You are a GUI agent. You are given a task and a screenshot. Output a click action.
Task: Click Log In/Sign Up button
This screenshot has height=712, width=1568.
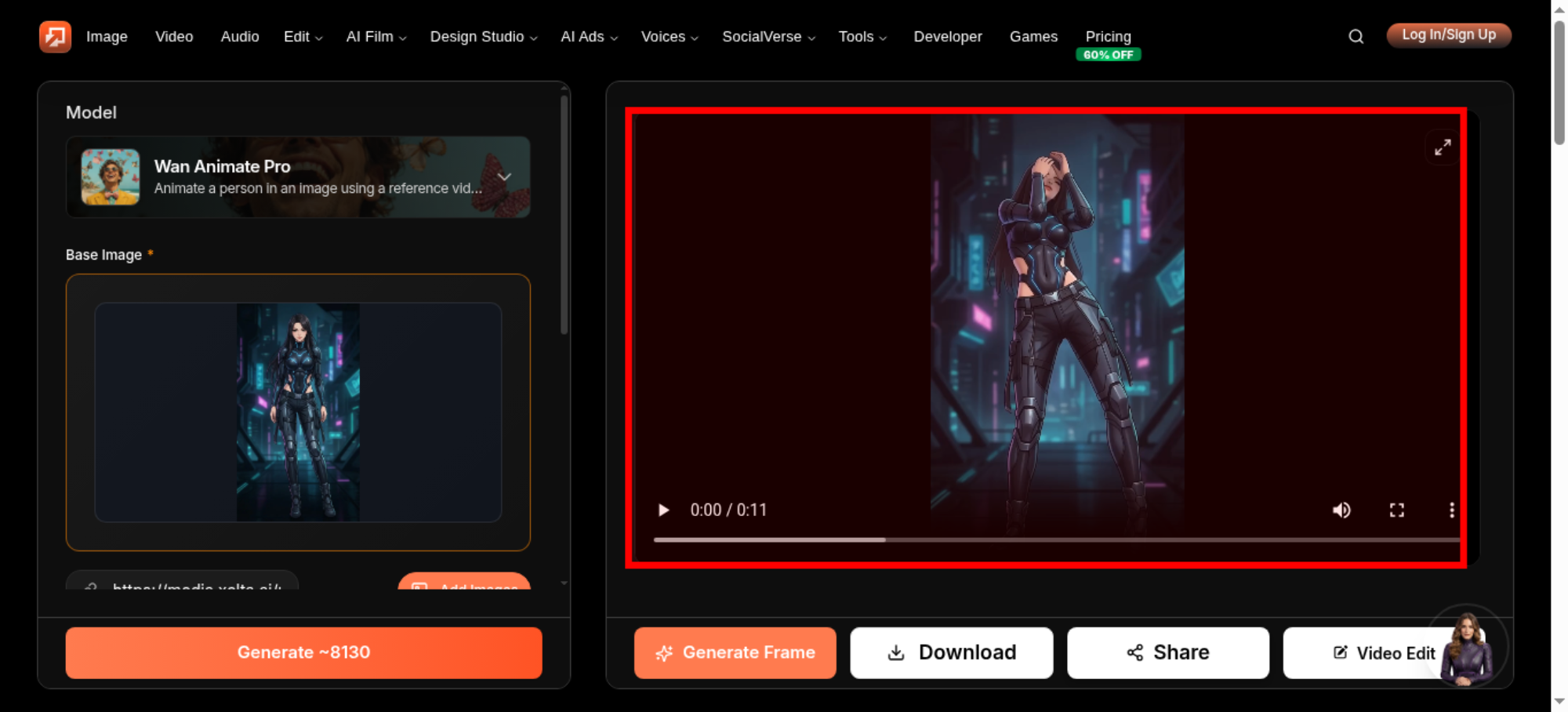tap(1449, 35)
